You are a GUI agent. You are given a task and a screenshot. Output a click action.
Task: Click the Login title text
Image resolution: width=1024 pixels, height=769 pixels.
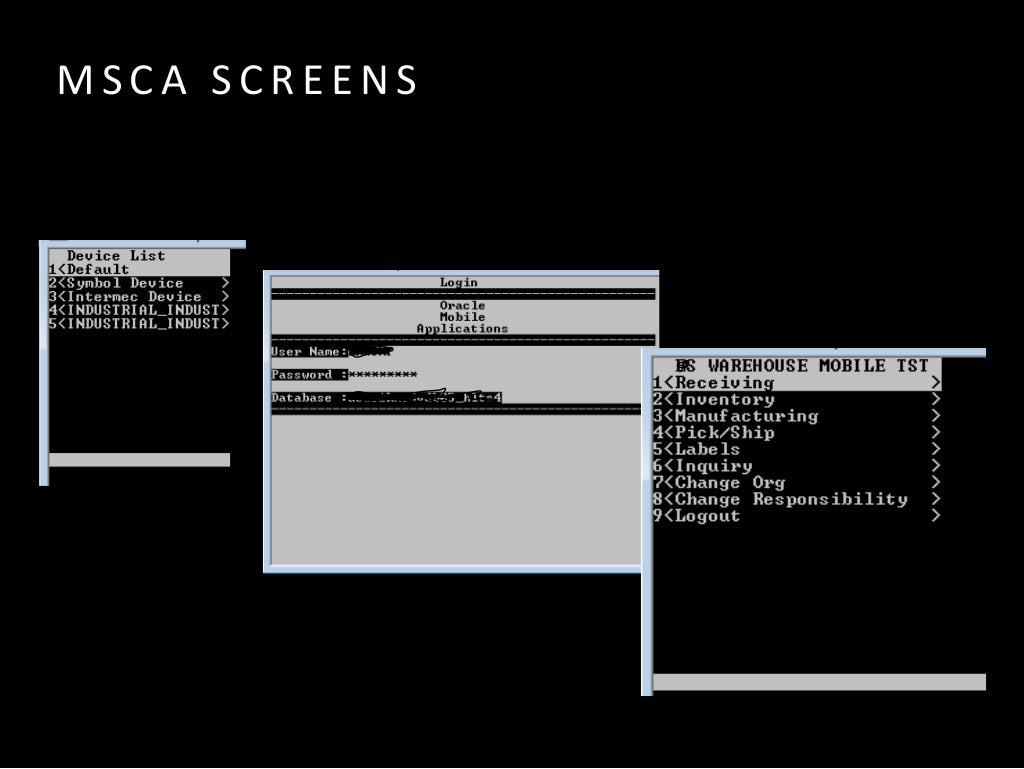coord(458,283)
